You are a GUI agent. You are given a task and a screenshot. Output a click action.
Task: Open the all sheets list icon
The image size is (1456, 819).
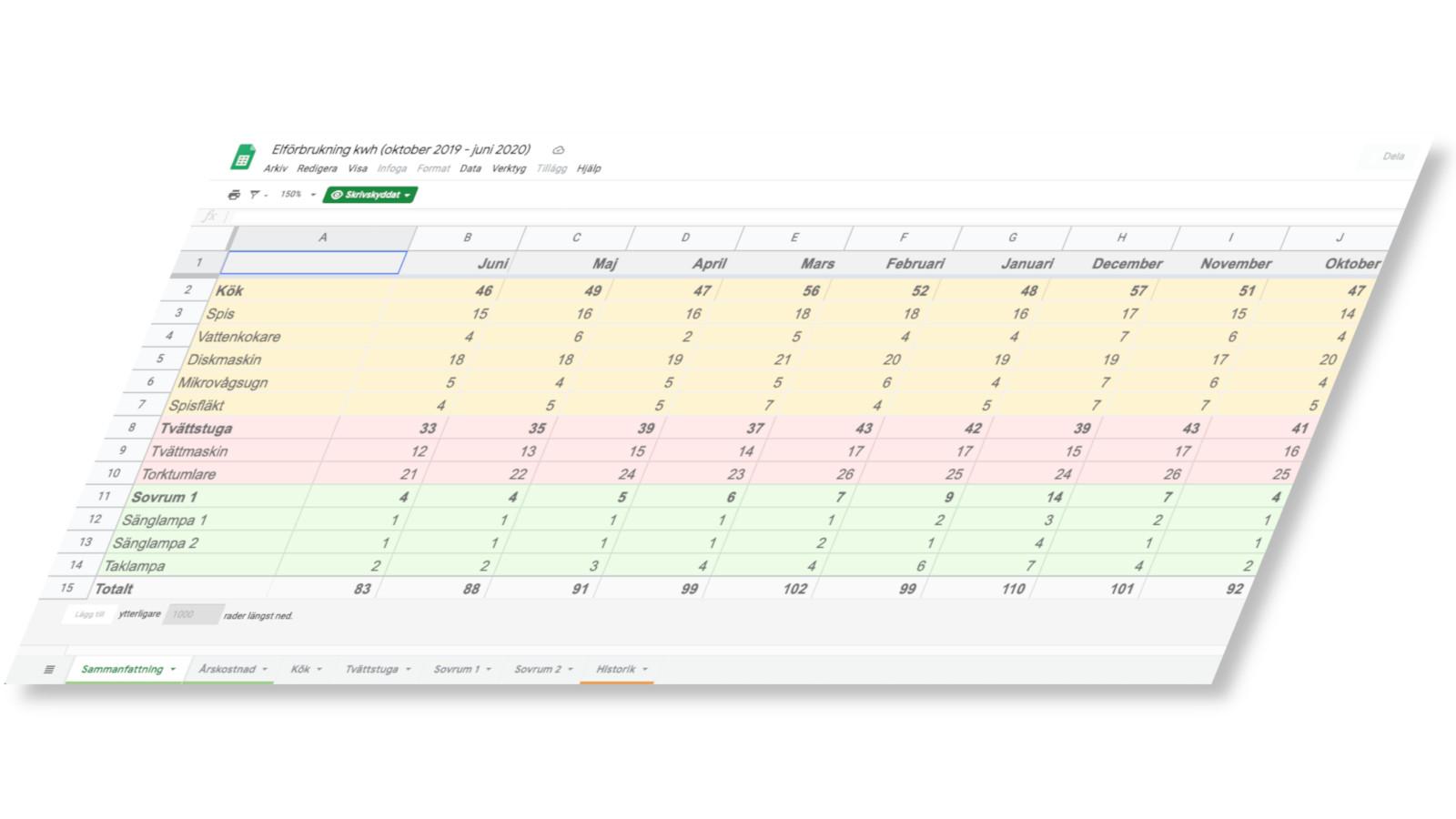pos(49,670)
